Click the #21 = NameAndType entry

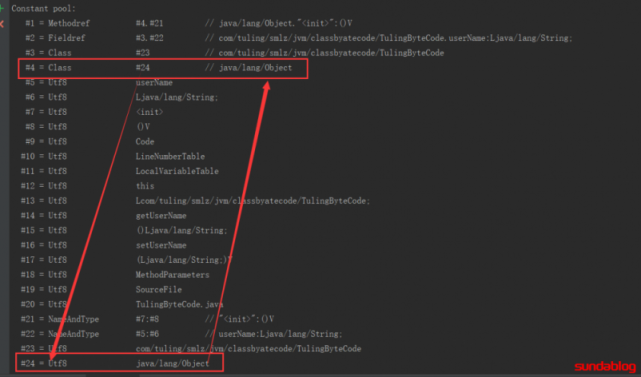tap(60, 319)
